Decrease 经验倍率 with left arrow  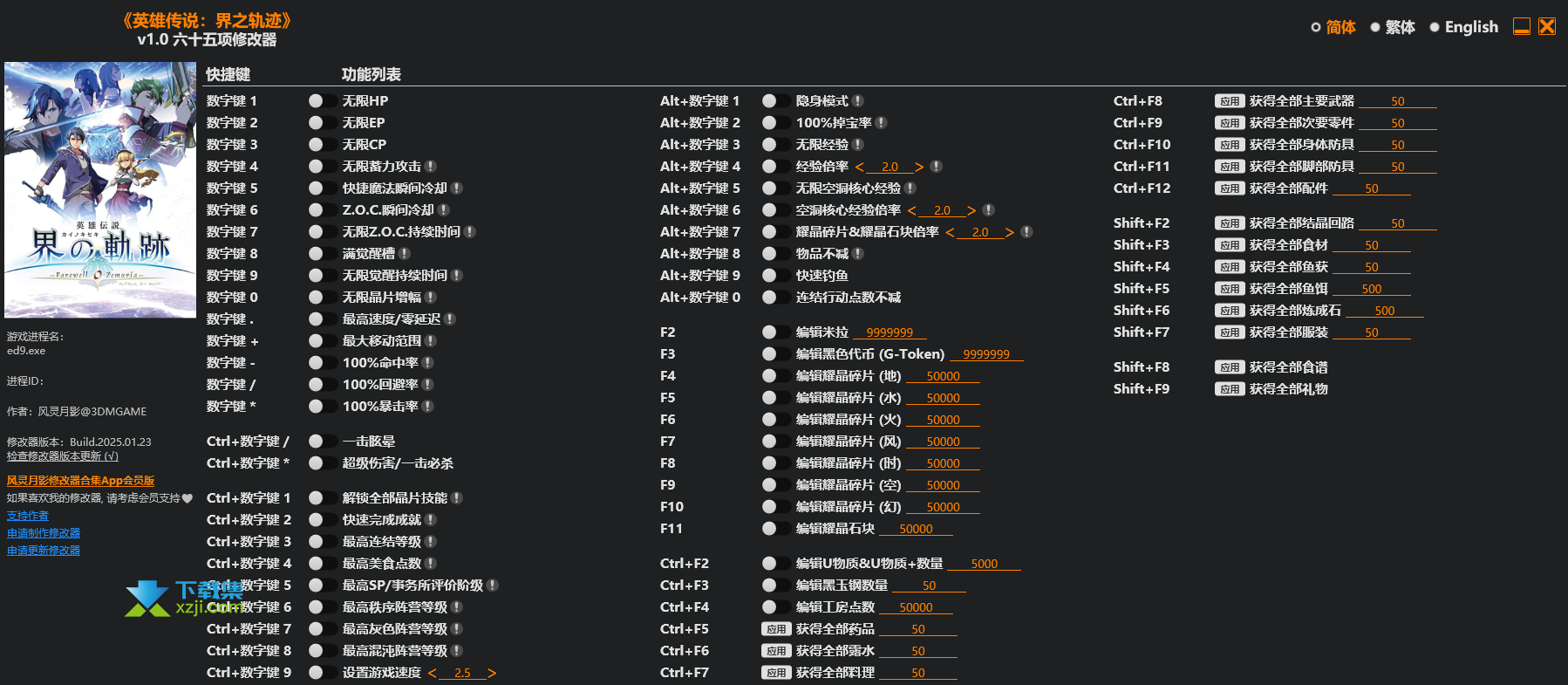coord(860,167)
